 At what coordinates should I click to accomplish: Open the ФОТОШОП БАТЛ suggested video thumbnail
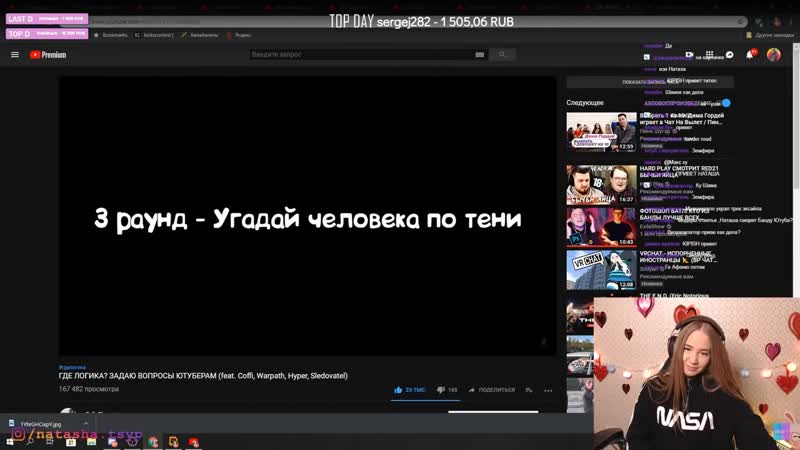[x=601, y=227]
